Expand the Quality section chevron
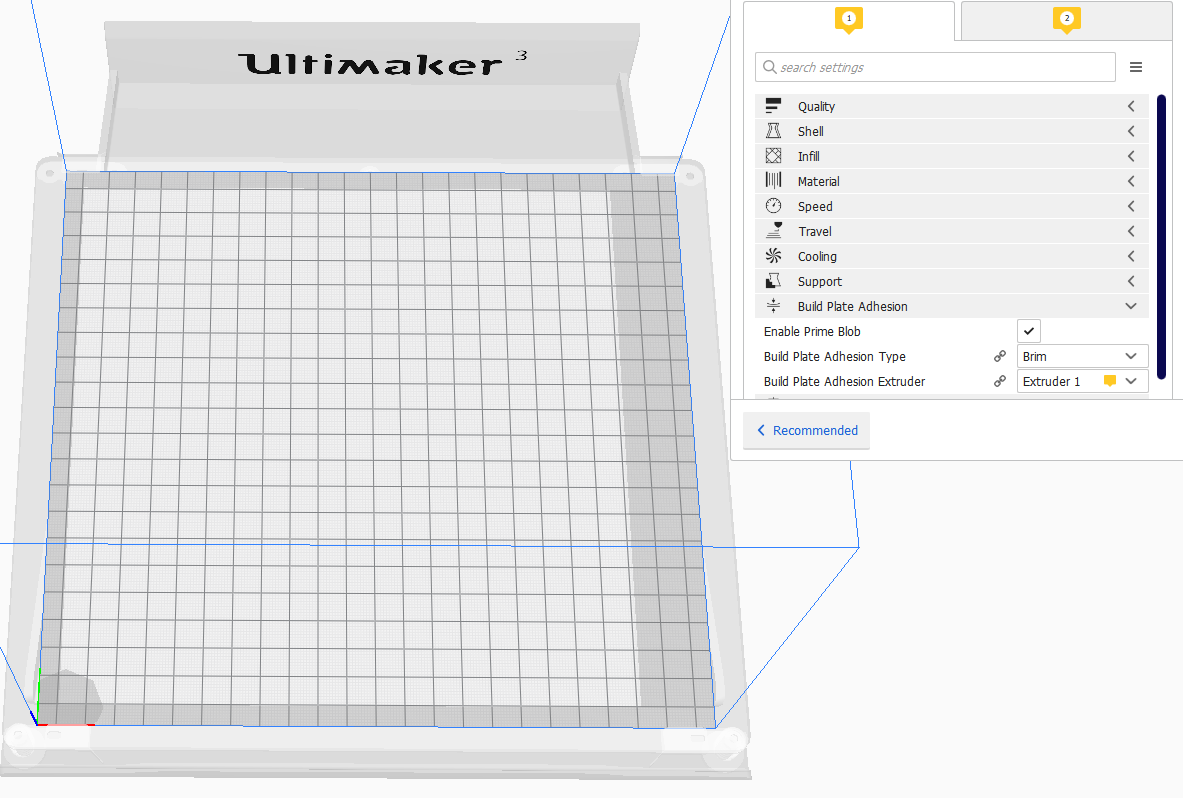Image resolution: width=1183 pixels, height=798 pixels. tap(1131, 106)
